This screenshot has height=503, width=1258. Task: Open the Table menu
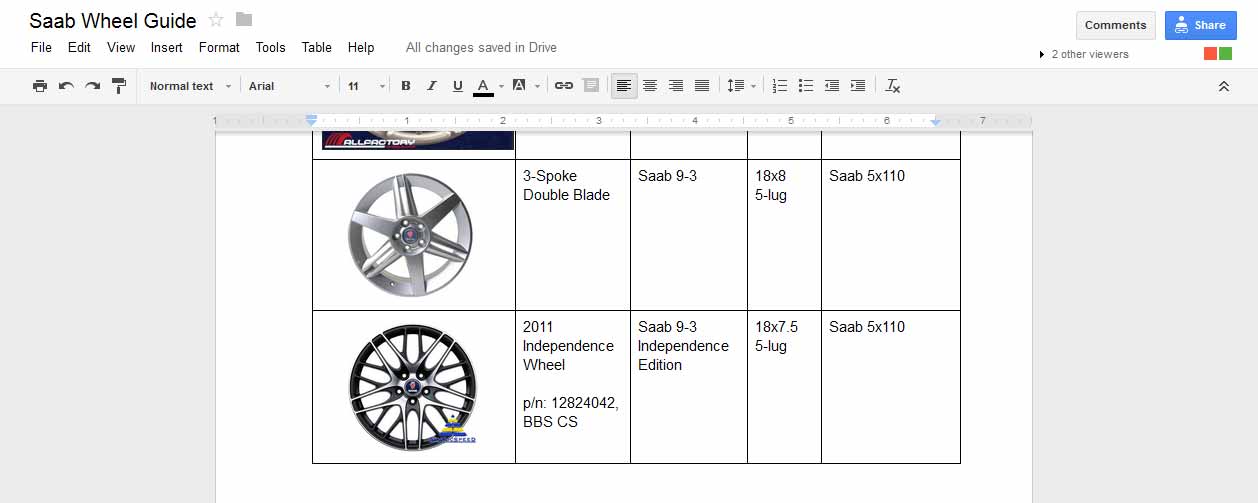pyautogui.click(x=316, y=47)
